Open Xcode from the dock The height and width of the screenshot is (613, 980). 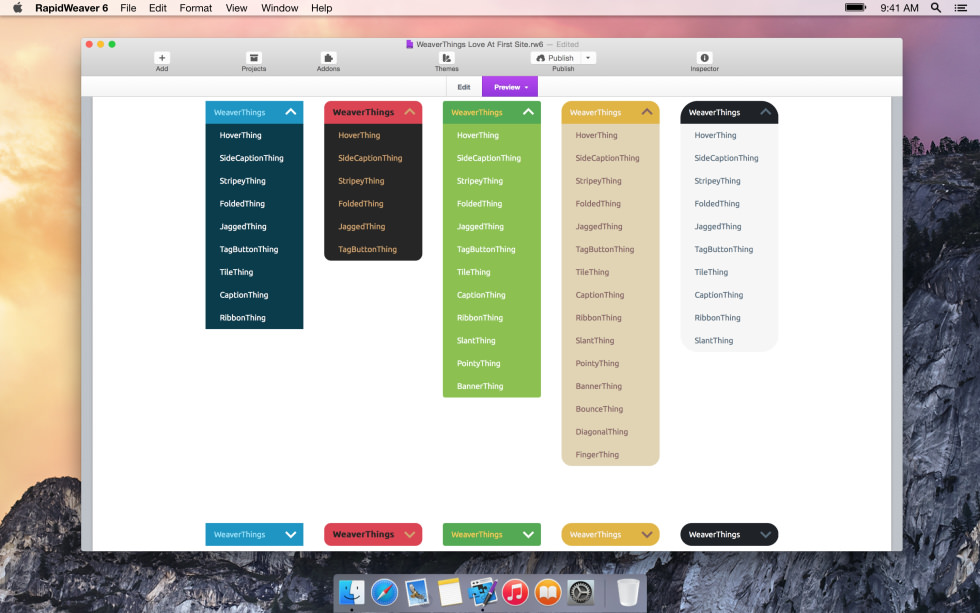482,592
